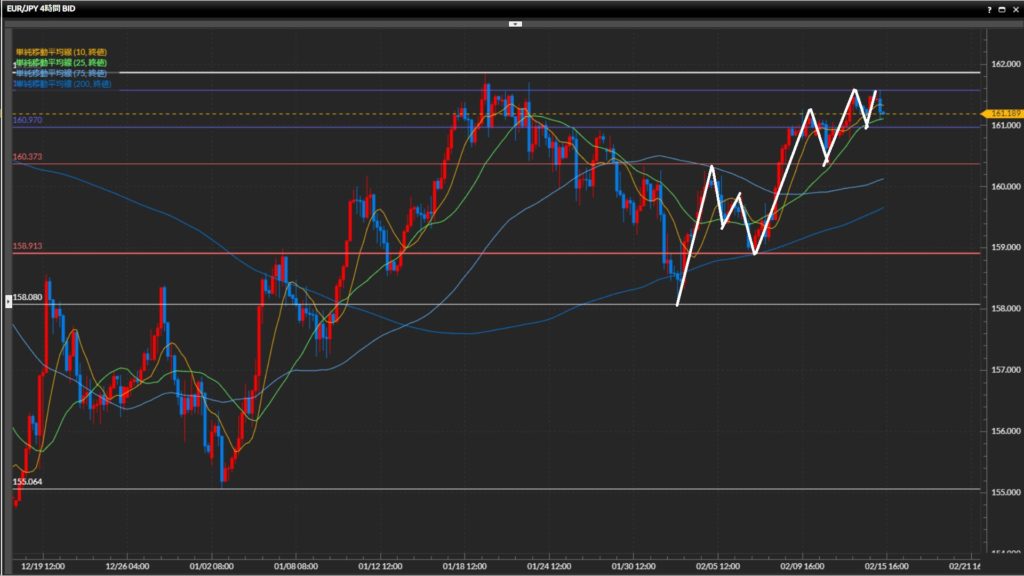The image size is (1024, 576).
Task: Expand the top toolbar dropdown arrow
Action: coord(515,22)
